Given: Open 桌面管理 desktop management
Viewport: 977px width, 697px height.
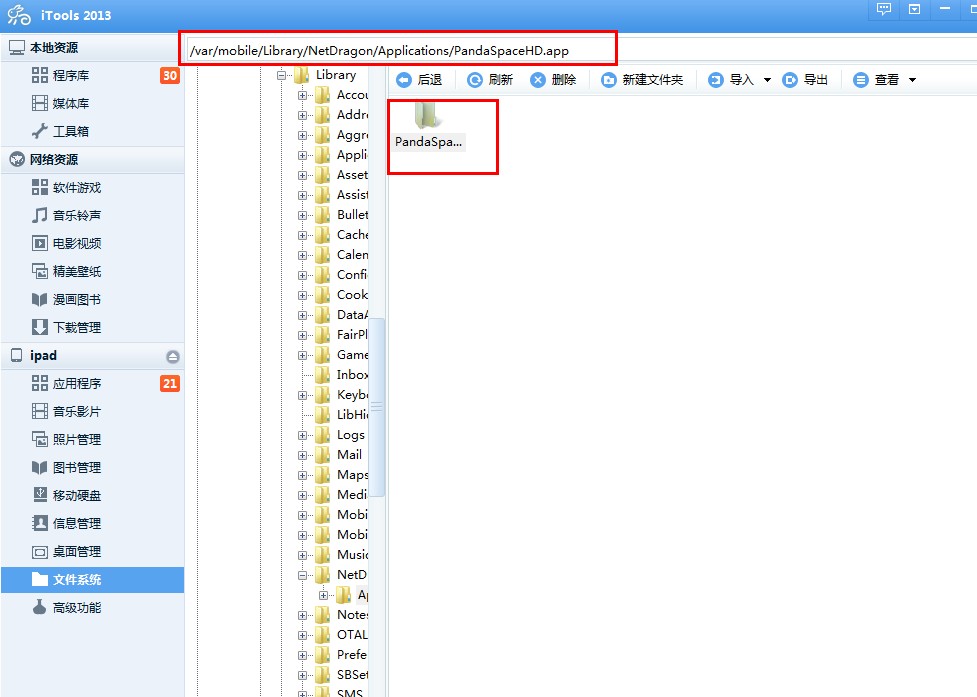Looking at the screenshot, I should pos(92,552).
